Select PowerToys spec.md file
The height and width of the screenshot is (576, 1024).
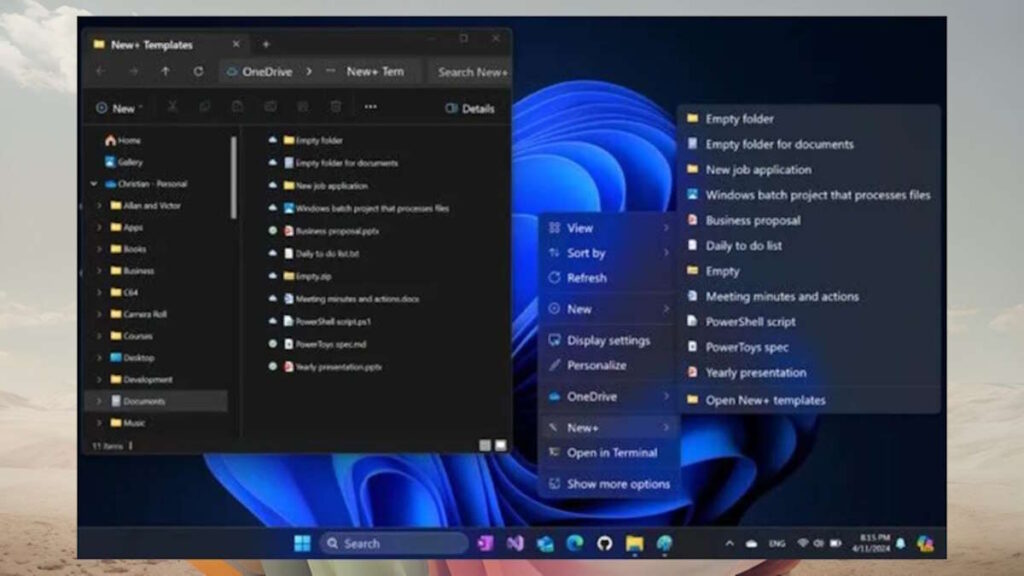point(325,344)
